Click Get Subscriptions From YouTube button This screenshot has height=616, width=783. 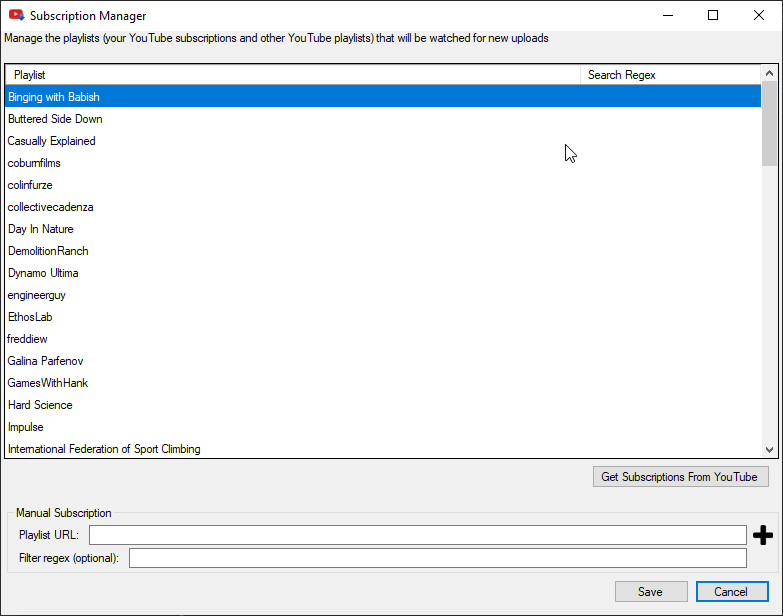681,477
